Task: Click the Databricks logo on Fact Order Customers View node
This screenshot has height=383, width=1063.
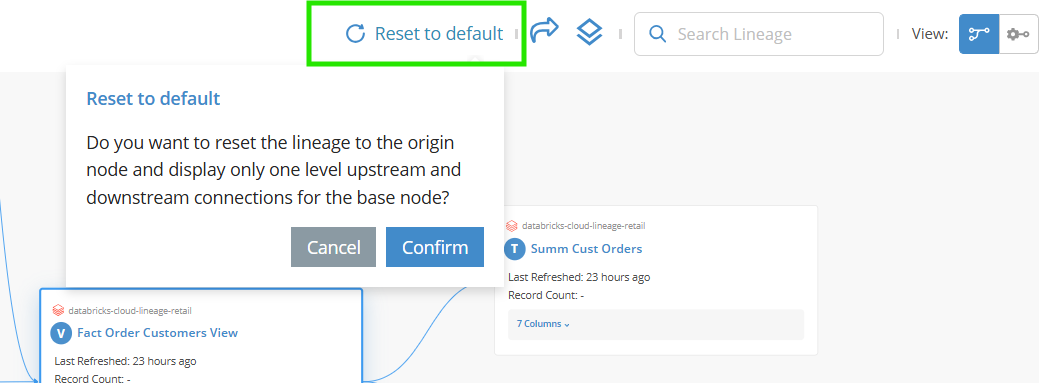Action: pyautogui.click(x=58, y=310)
